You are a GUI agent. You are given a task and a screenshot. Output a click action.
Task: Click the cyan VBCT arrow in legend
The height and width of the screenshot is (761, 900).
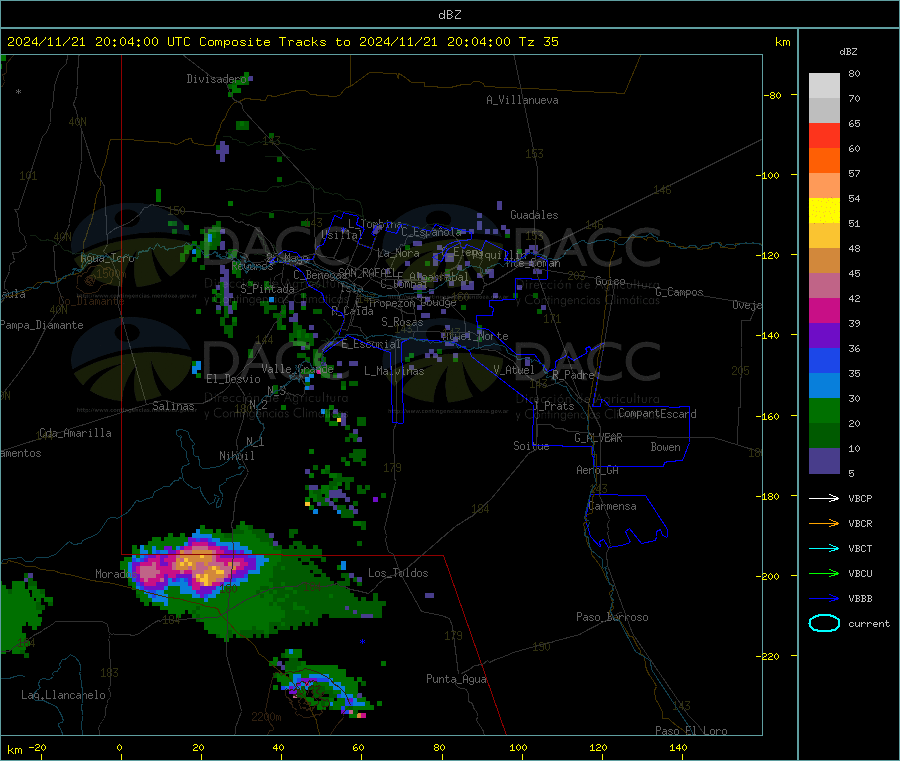824,549
